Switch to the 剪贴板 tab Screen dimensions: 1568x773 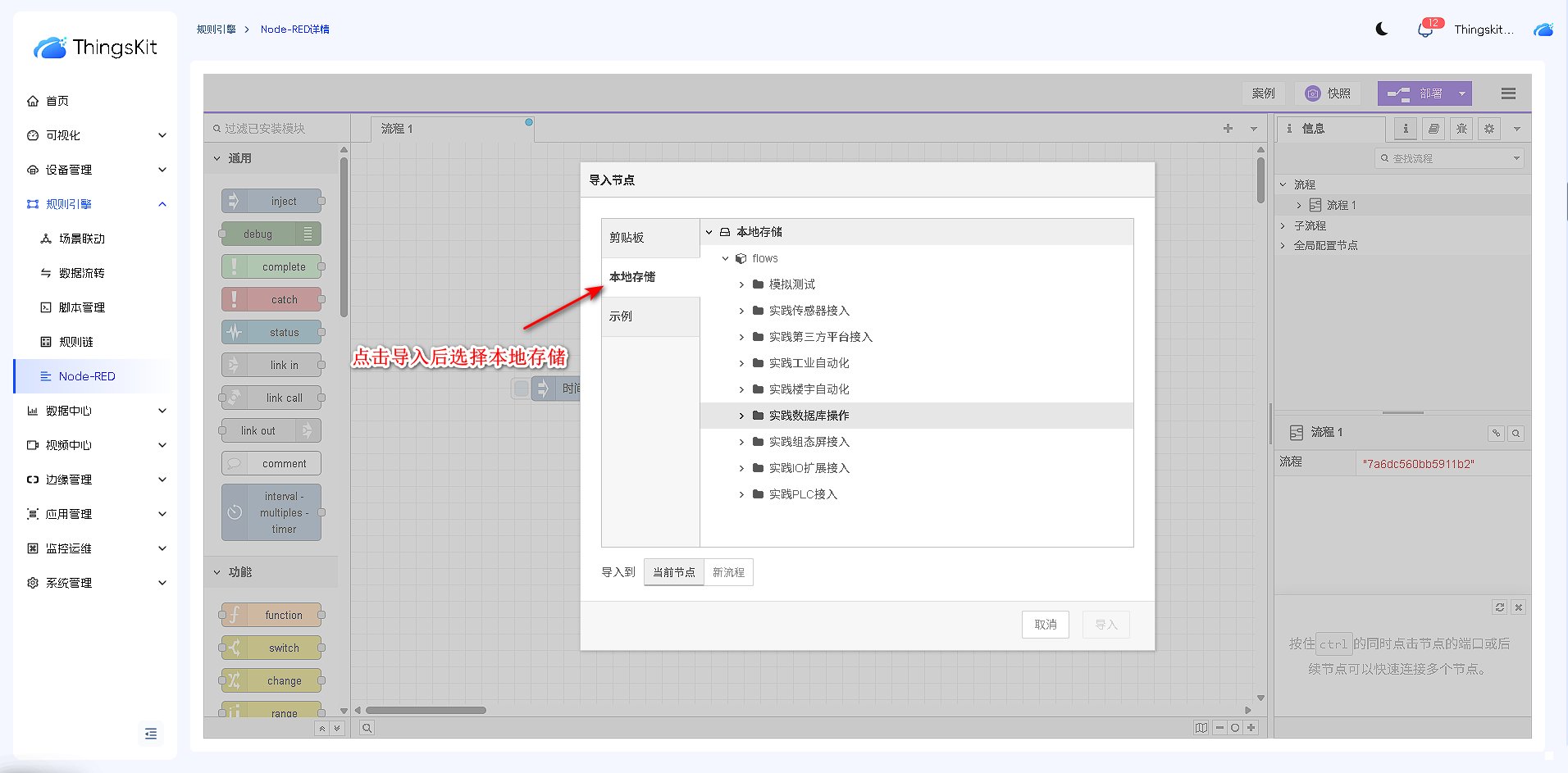650,238
